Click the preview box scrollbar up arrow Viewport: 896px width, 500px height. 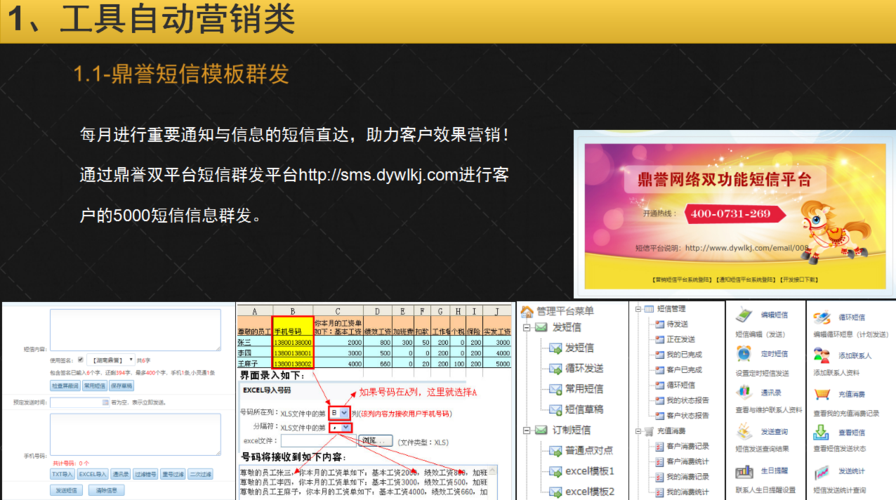[x=493, y=470]
